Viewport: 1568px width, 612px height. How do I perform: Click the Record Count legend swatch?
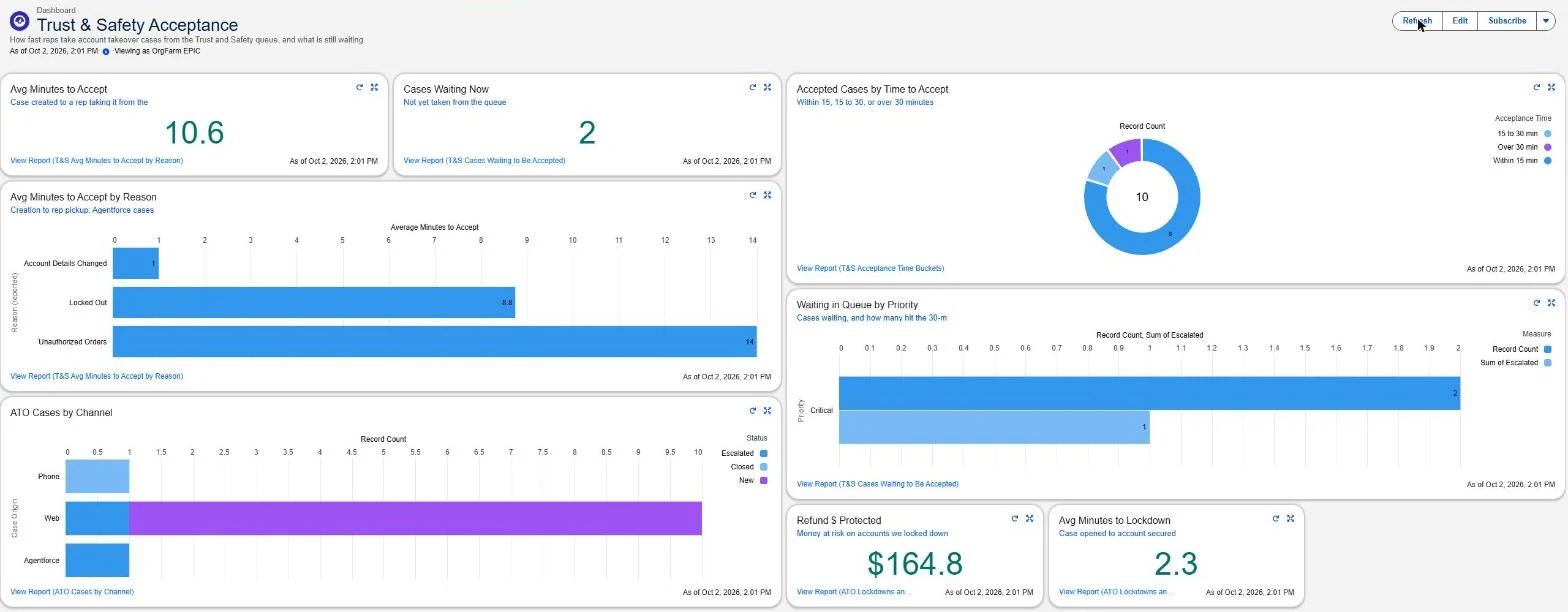1548,349
